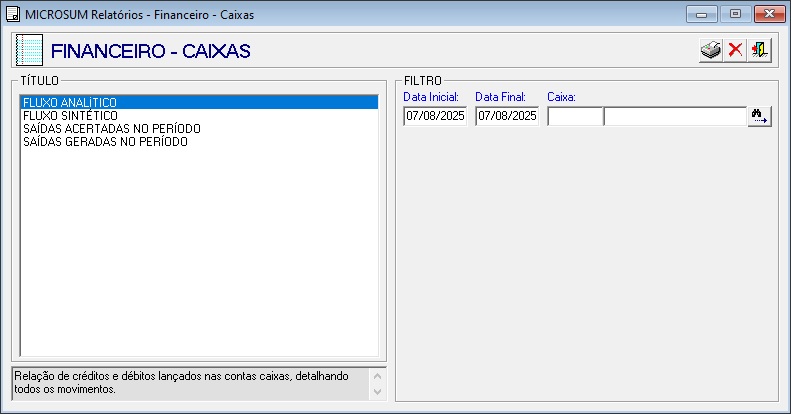Click the Caixa code input box
Viewport: 791px width, 414px height.
tap(575, 117)
